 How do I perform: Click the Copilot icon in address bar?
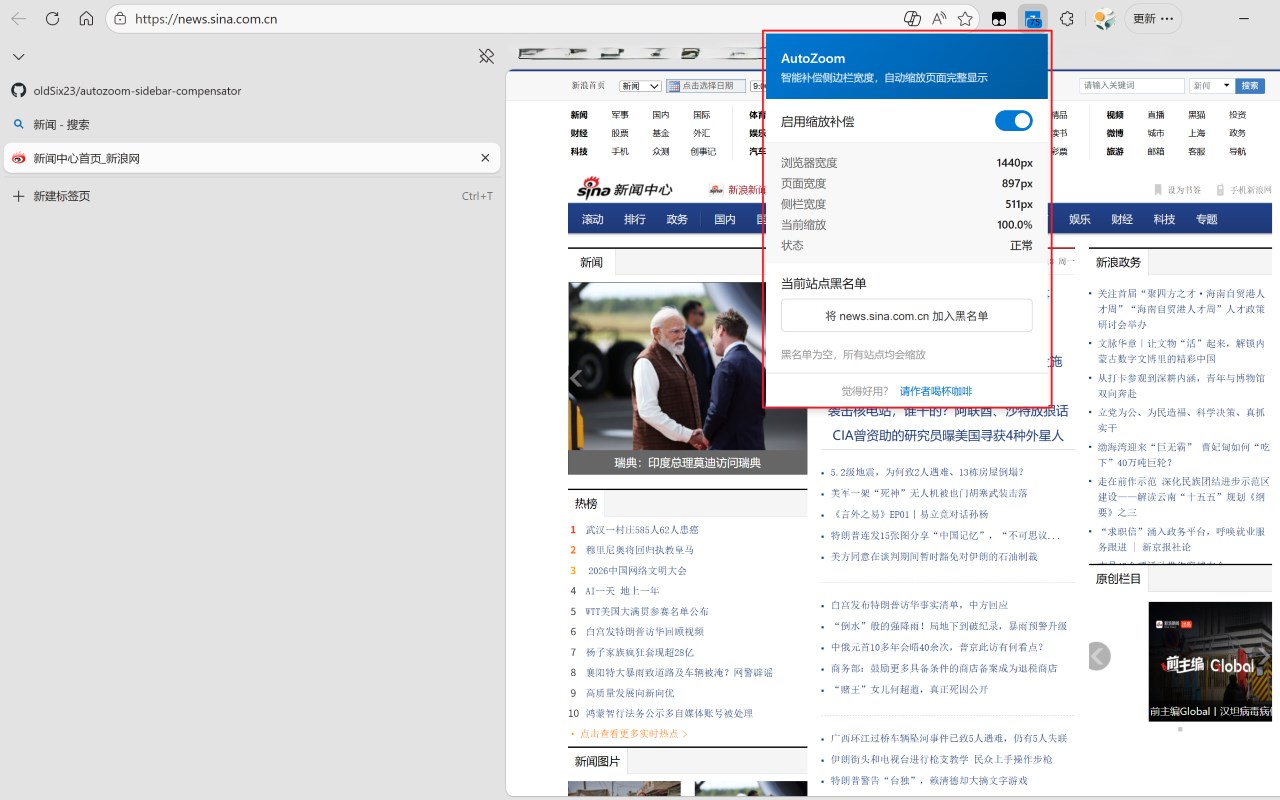pos(912,19)
